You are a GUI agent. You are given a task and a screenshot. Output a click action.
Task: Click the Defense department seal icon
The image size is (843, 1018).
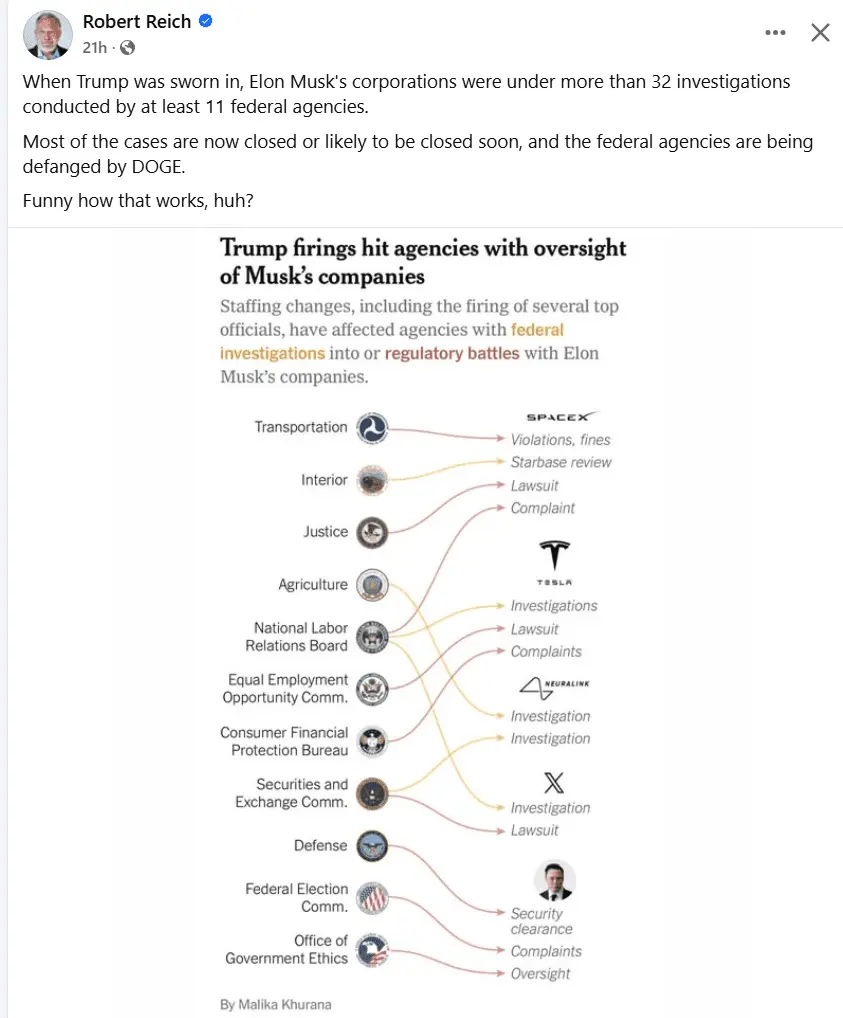(371, 846)
